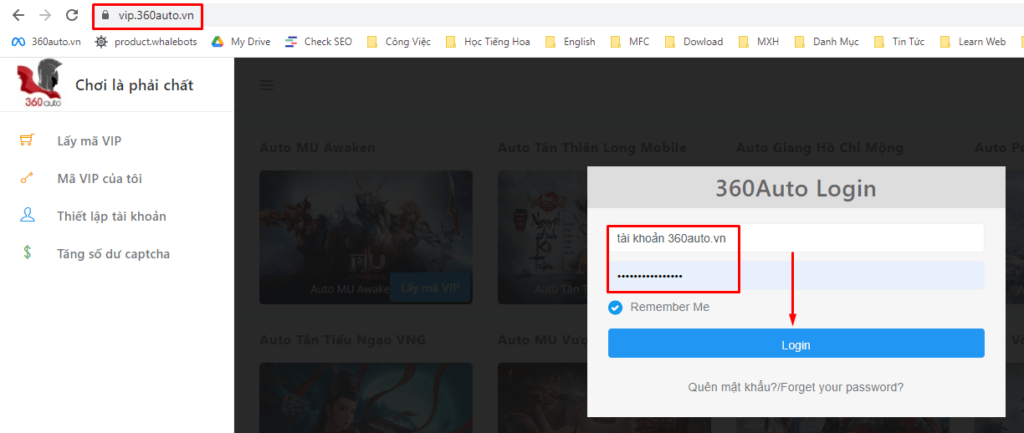The height and width of the screenshot is (433, 1024).
Task: Open the Tin Tức bookmark folder
Action: 899,42
